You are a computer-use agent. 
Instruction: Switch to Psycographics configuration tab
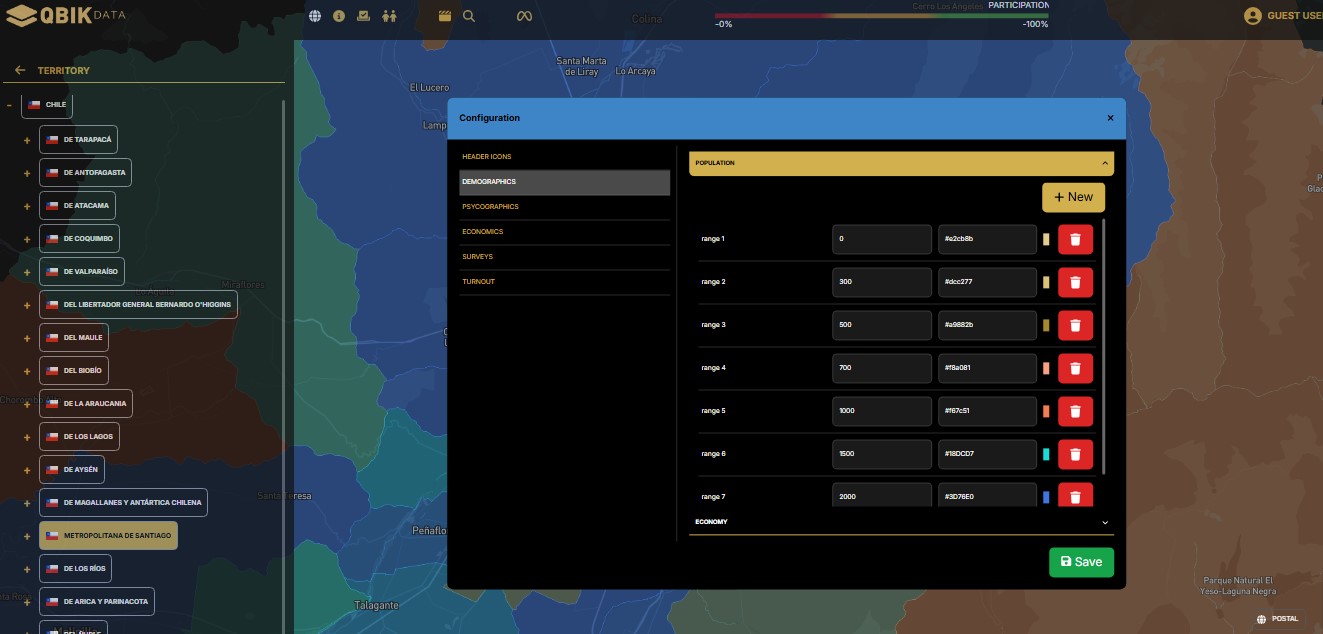(x=490, y=207)
